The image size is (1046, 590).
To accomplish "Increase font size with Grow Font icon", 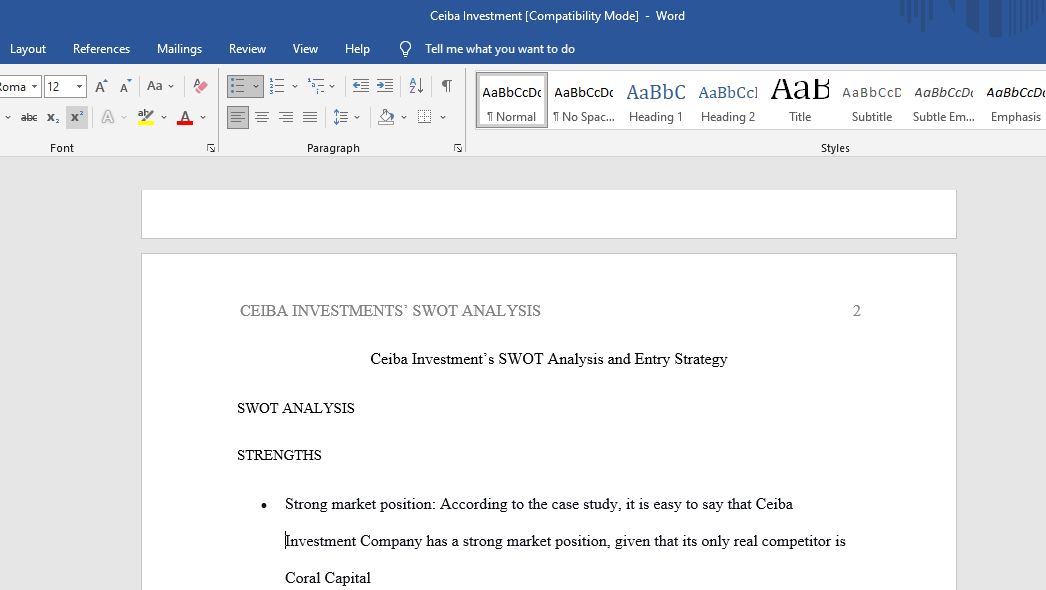I will coord(101,86).
